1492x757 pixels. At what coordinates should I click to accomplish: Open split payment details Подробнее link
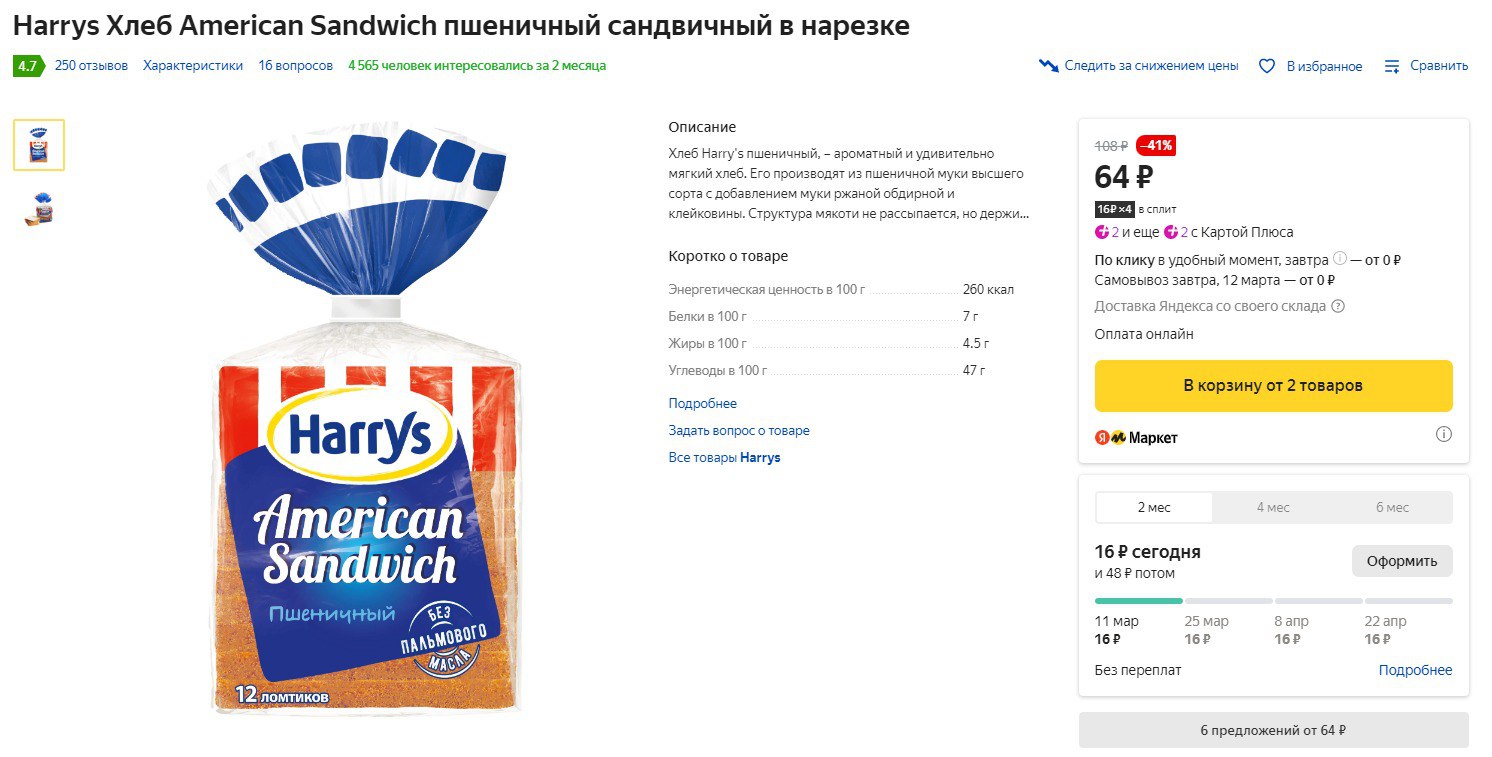[x=1415, y=670]
